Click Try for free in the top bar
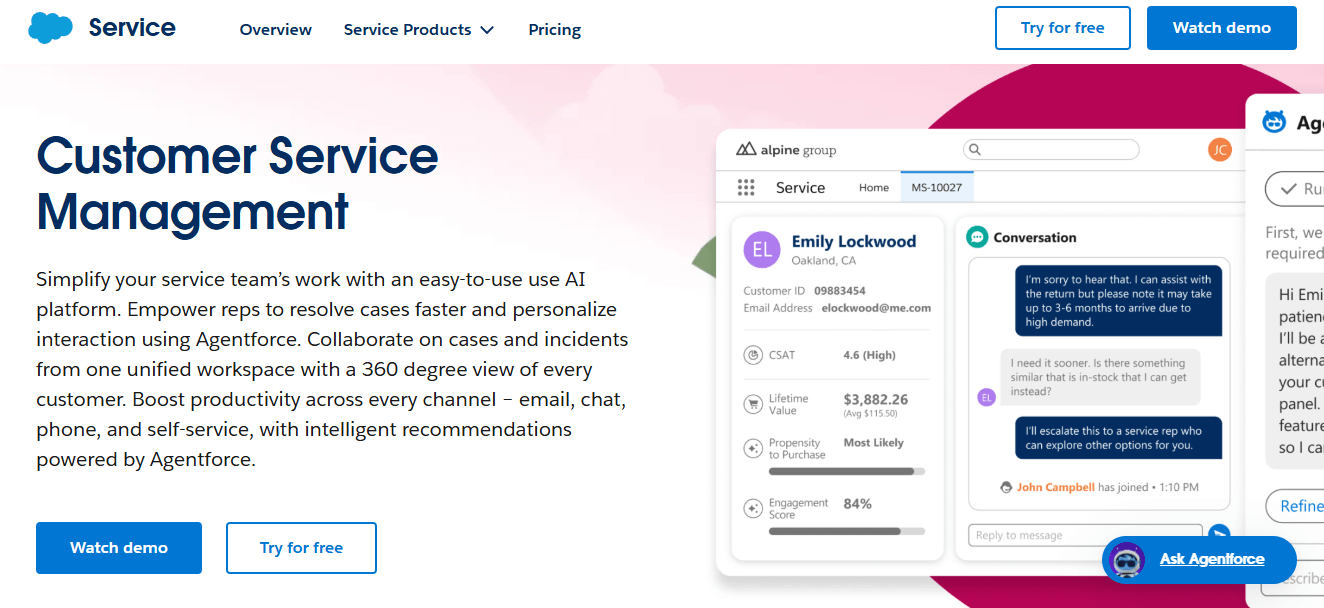 [x=1062, y=27]
